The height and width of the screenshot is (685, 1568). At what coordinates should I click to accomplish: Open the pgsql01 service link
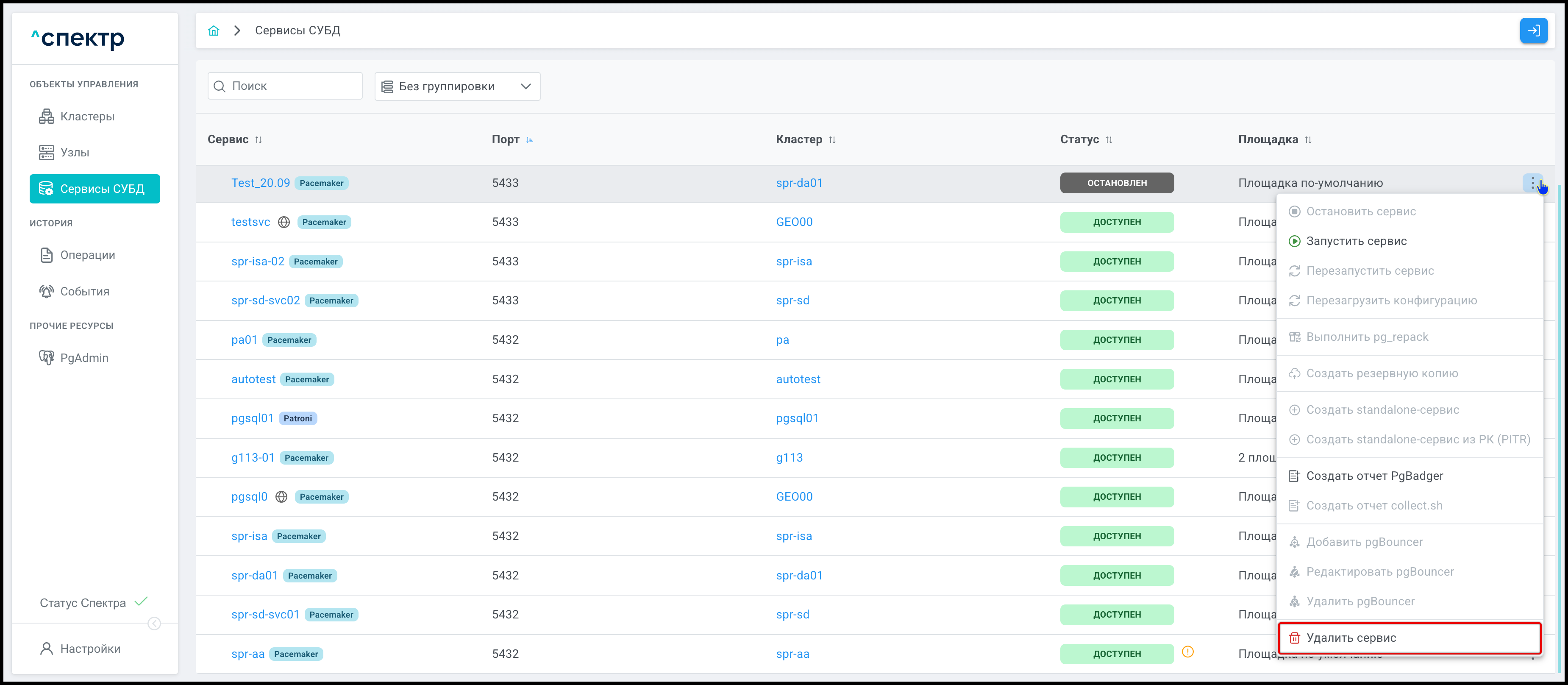[x=252, y=418]
